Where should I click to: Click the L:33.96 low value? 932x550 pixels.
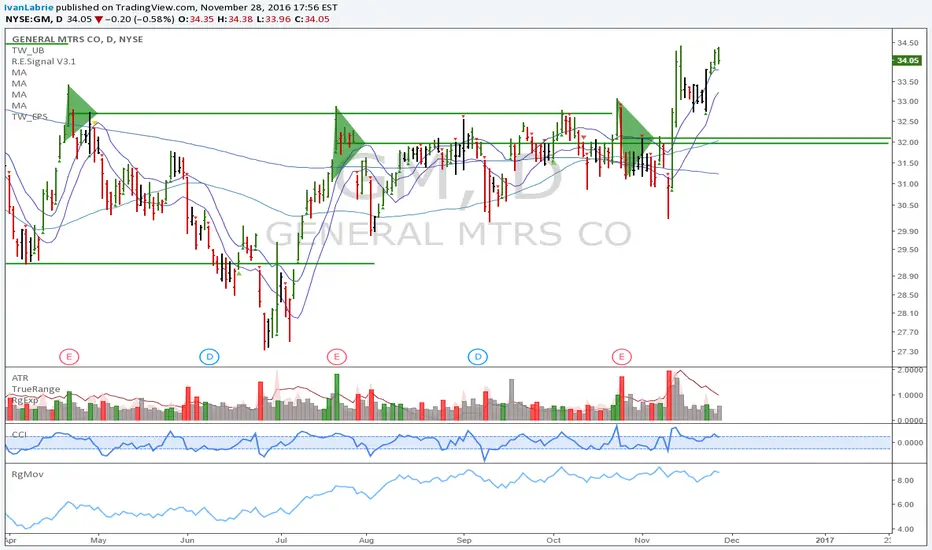click(272, 19)
